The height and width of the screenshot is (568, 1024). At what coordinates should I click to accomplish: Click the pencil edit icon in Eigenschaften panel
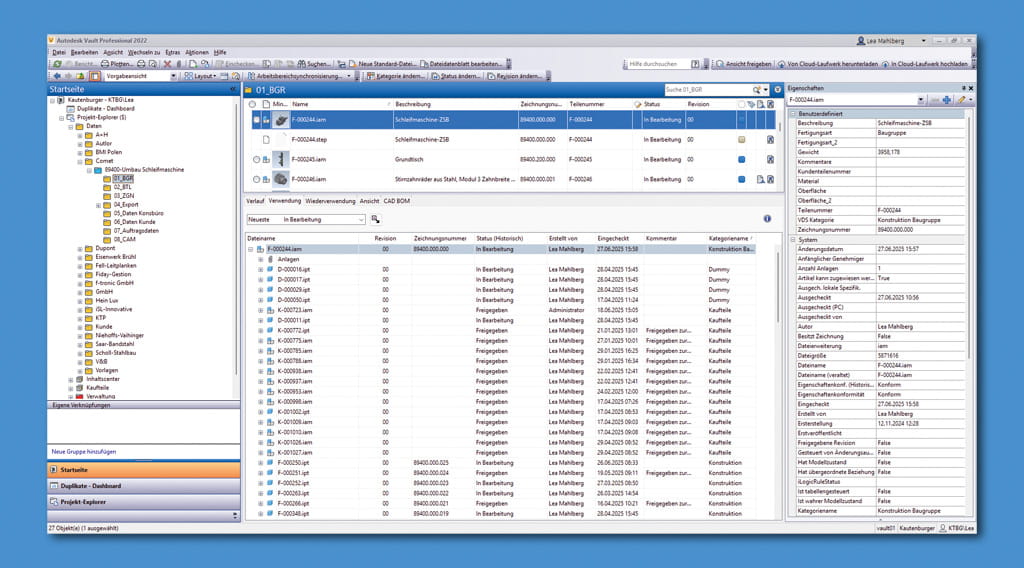coord(960,100)
